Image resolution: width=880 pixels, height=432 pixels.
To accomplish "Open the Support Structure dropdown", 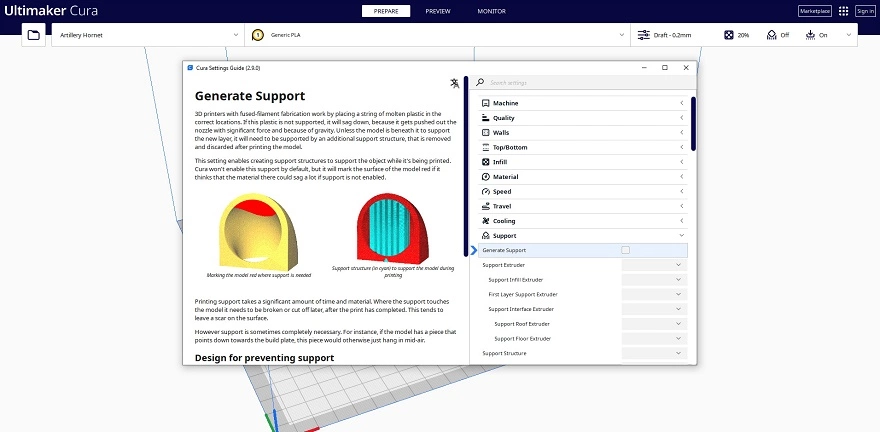I will click(654, 353).
